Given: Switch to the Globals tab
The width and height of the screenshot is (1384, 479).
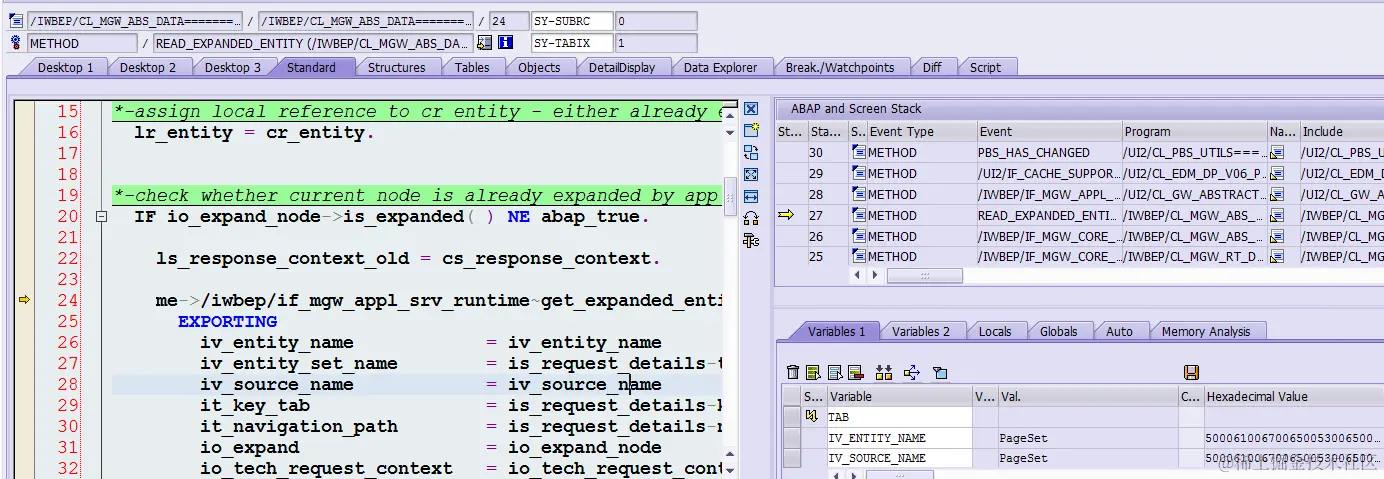Looking at the screenshot, I should pos(1059,331).
